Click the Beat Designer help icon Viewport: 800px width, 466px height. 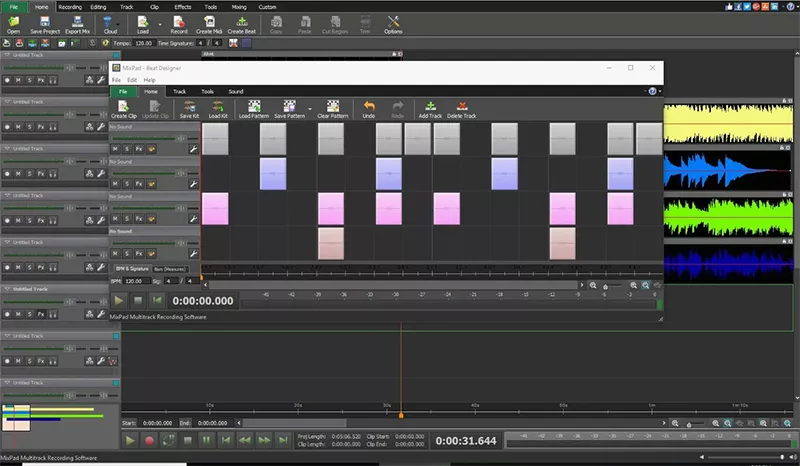click(652, 91)
